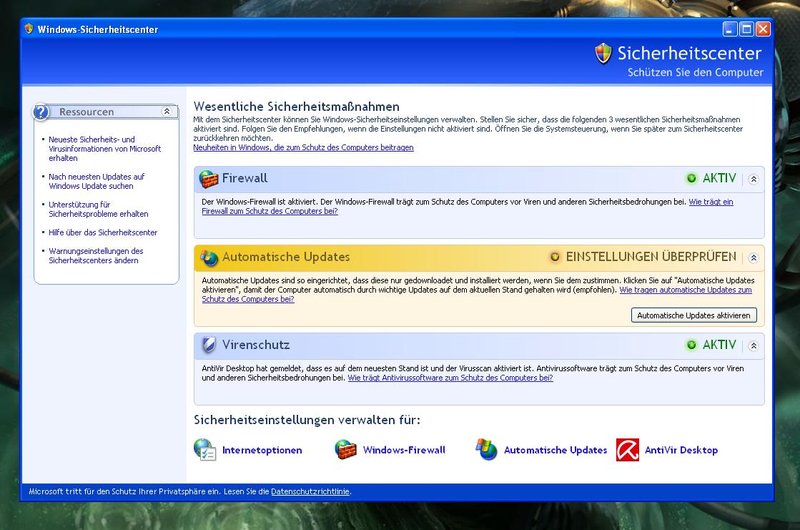Click AKTIV text in Virenschutz header
The height and width of the screenshot is (530, 800).
coord(719,345)
